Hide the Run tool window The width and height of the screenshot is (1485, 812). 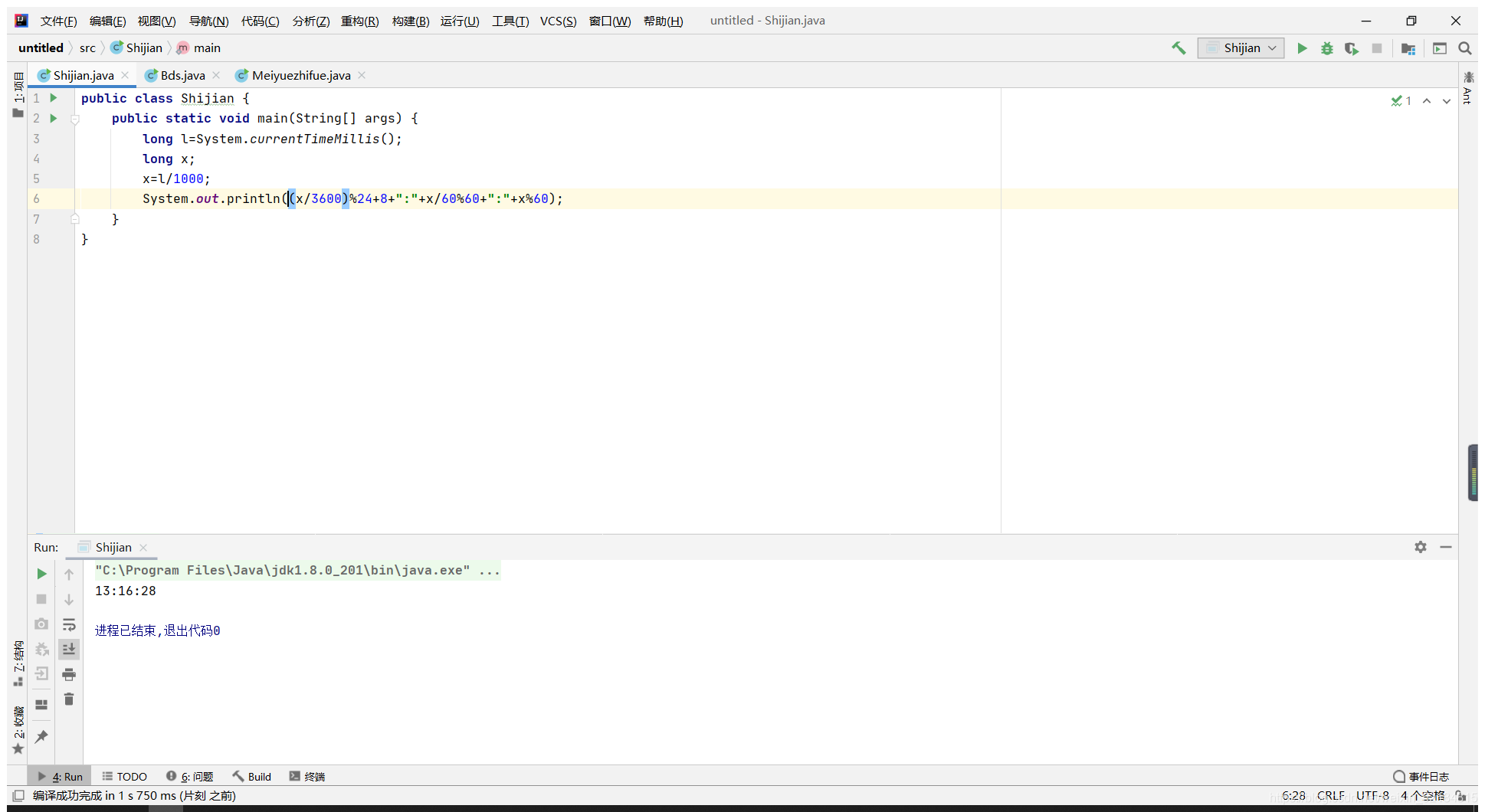click(1446, 547)
